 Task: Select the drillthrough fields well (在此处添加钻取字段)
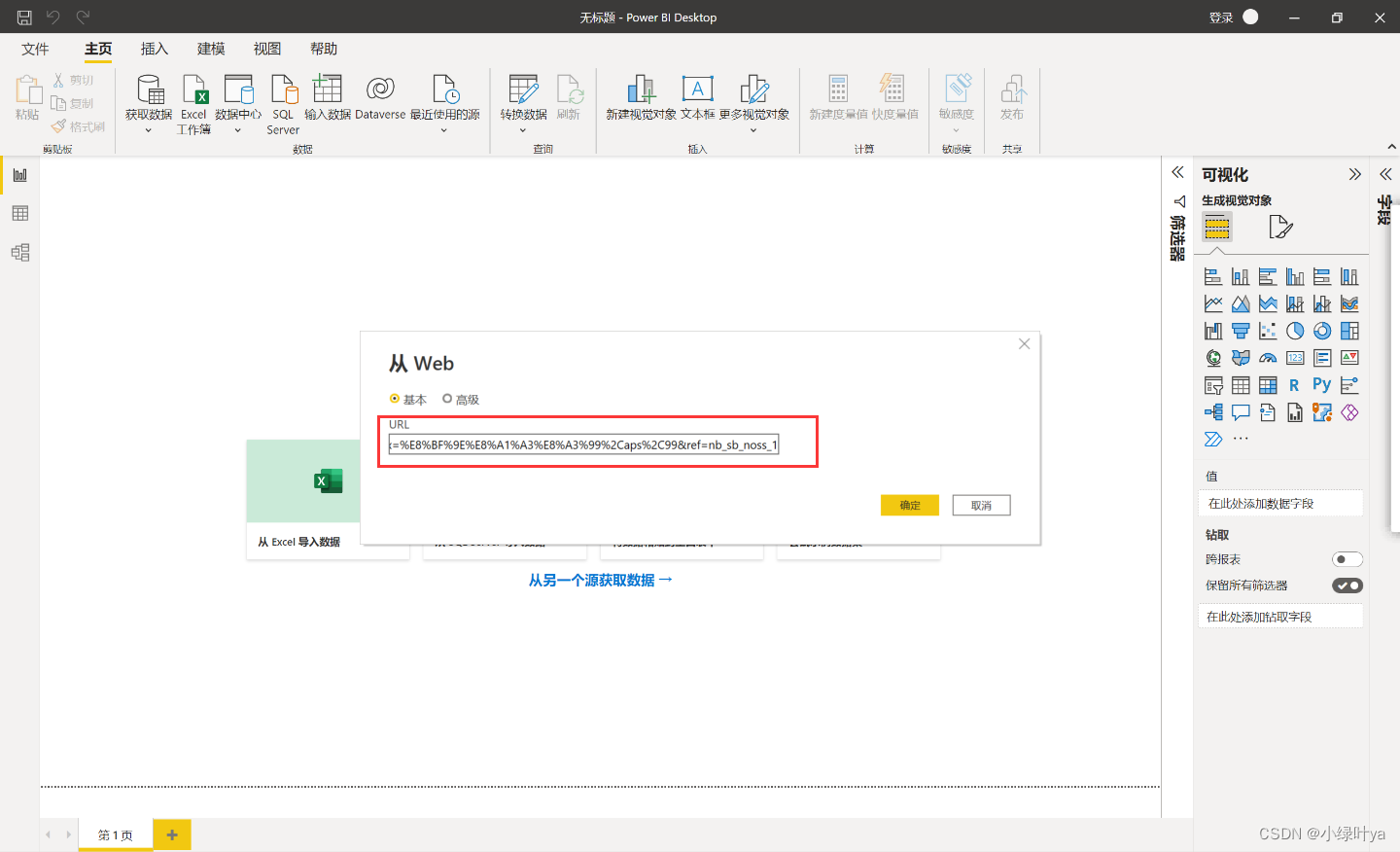click(x=1280, y=617)
